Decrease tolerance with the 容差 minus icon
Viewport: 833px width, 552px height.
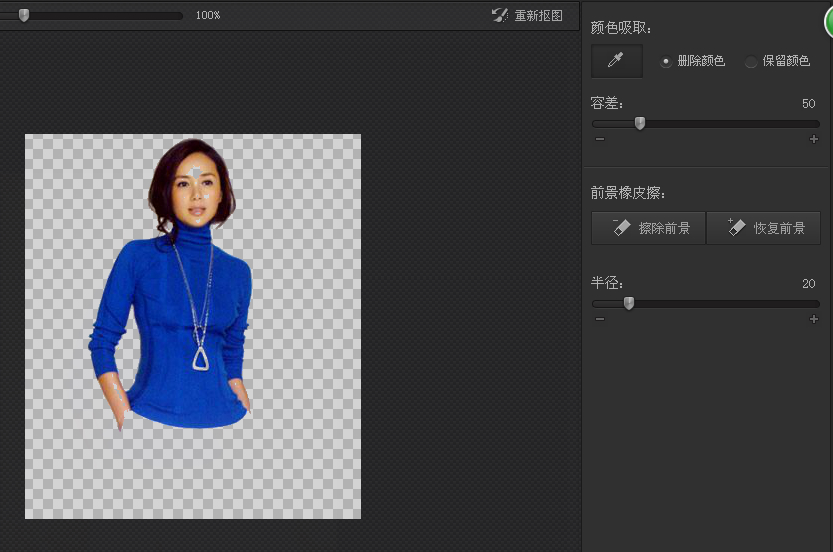[600, 139]
